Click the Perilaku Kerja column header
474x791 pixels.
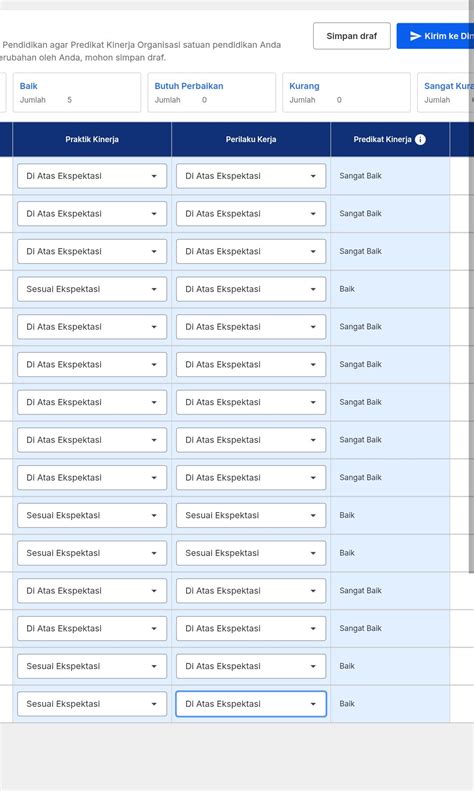point(251,139)
